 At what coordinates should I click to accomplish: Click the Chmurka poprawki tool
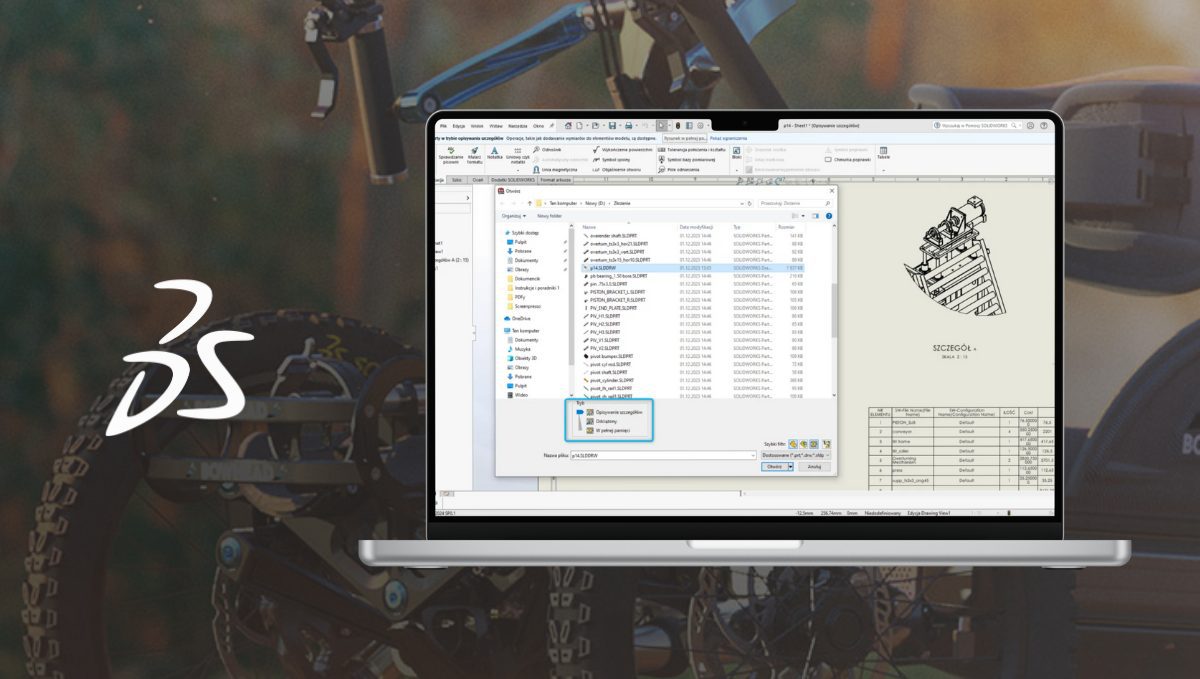846,159
